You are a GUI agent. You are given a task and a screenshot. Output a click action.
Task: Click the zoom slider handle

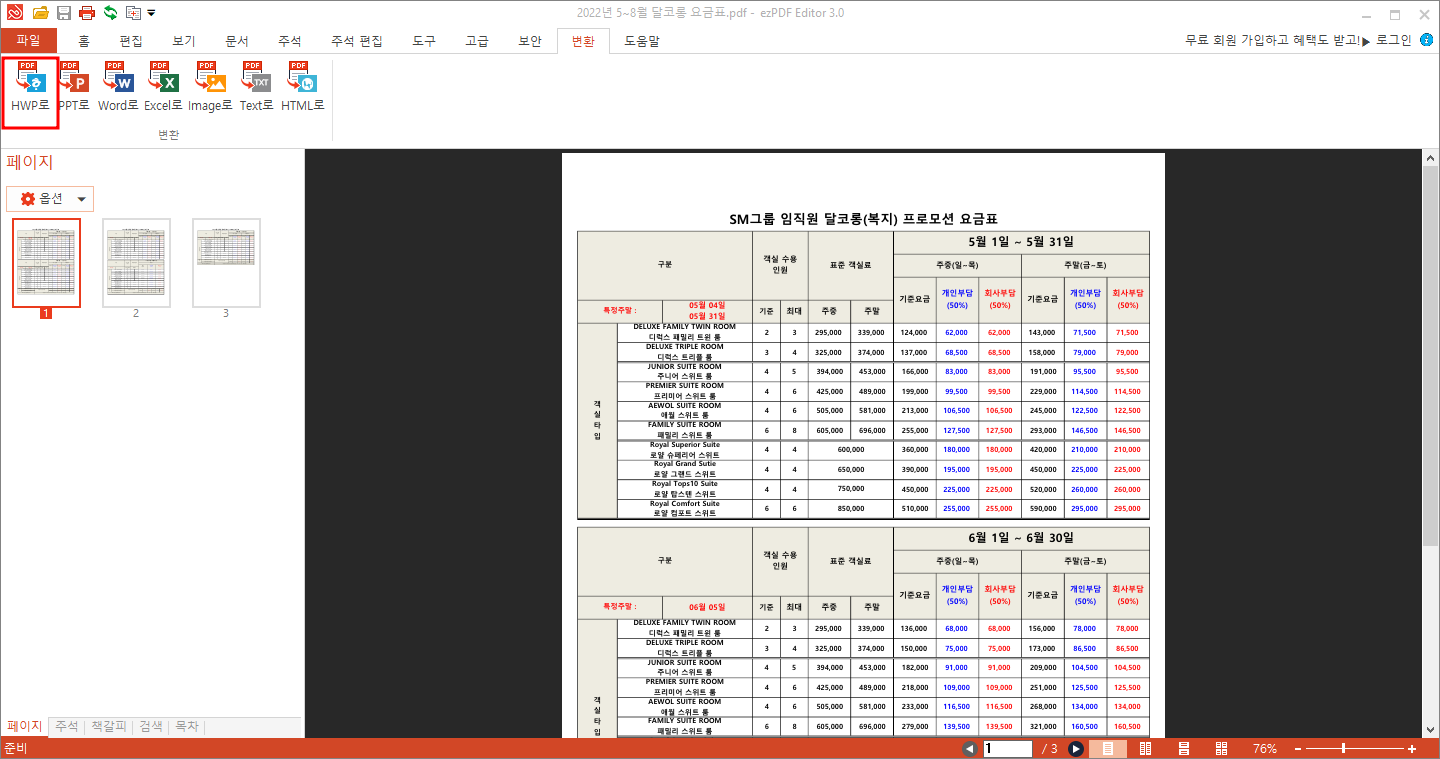pos(1343,749)
